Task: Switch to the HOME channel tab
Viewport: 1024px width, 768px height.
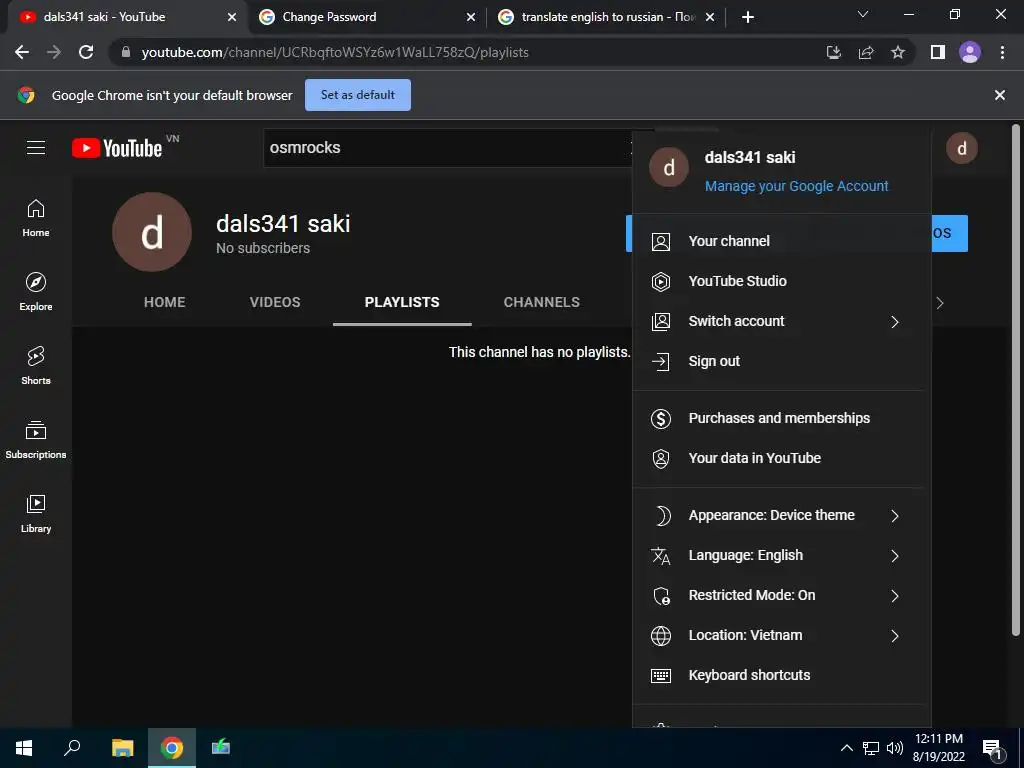Action: pyautogui.click(x=165, y=302)
